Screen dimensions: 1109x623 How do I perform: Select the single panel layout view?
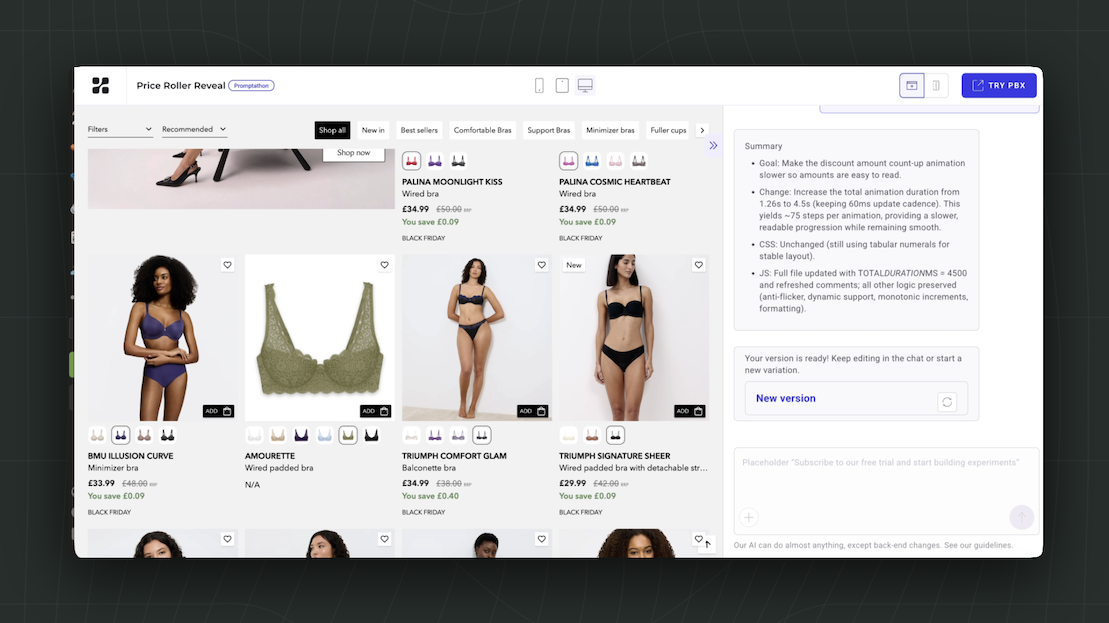point(912,86)
